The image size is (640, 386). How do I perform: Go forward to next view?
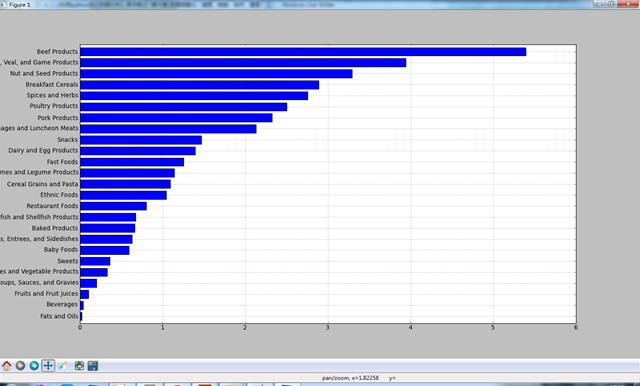(x=34, y=366)
